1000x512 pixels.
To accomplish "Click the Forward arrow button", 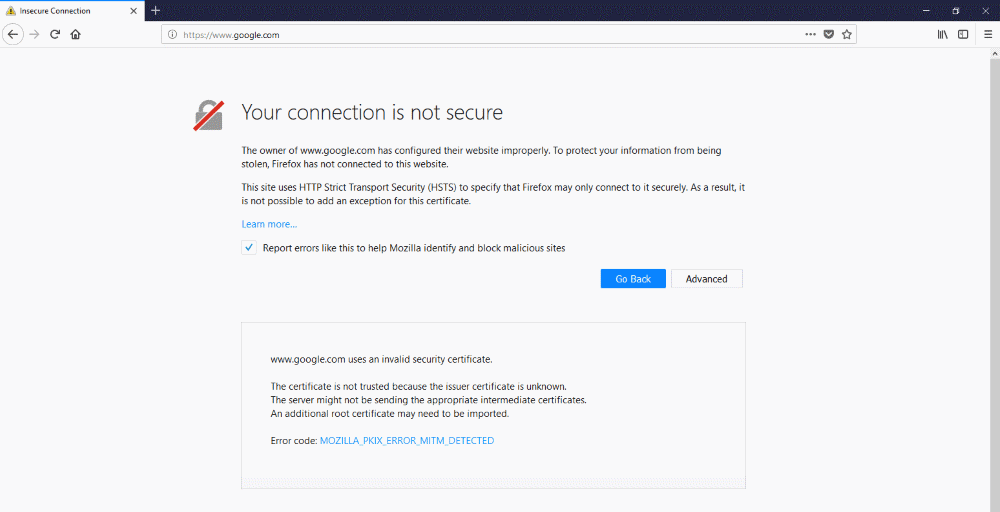I will (34, 34).
